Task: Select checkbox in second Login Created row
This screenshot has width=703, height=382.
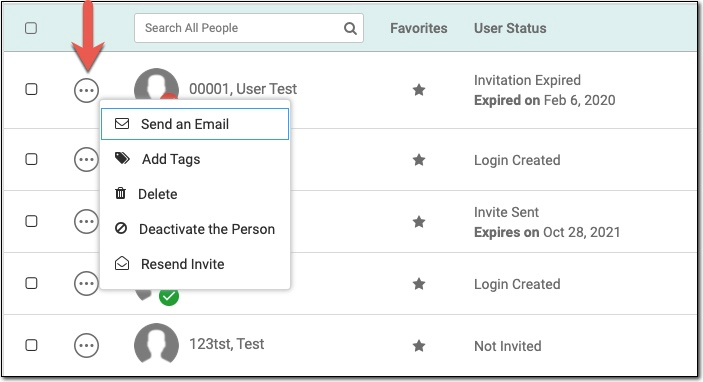Action: pyautogui.click(x=31, y=283)
